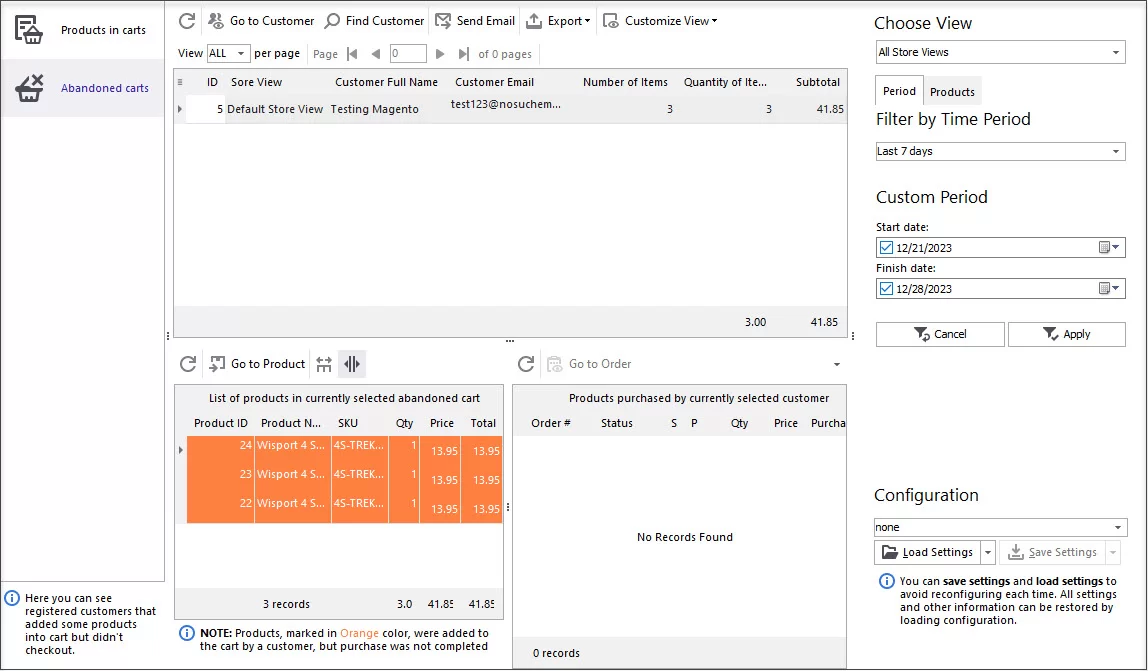This screenshot has width=1148, height=671.
Task: Sort by the Number of Items column
Action: click(625, 82)
